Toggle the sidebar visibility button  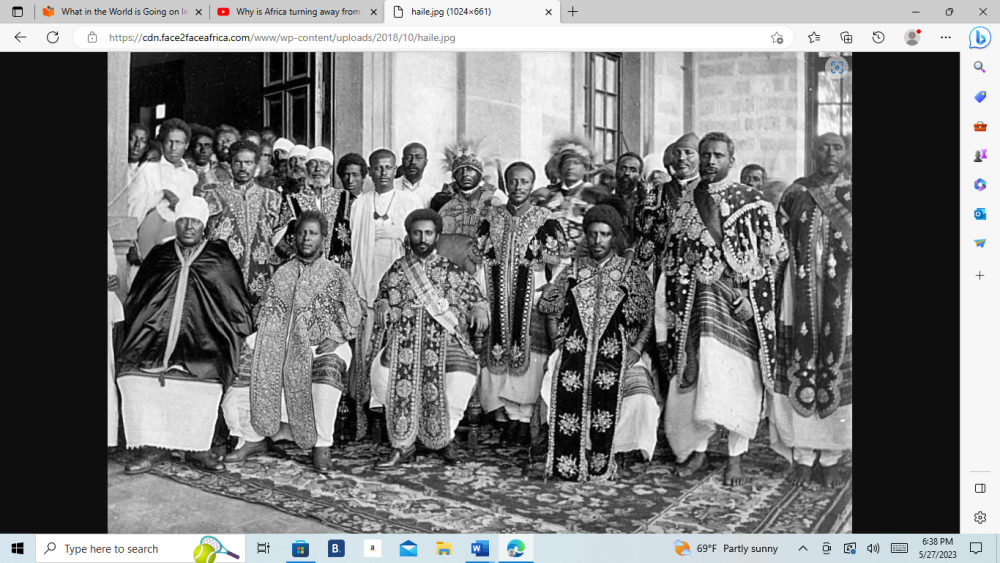[x=980, y=488]
